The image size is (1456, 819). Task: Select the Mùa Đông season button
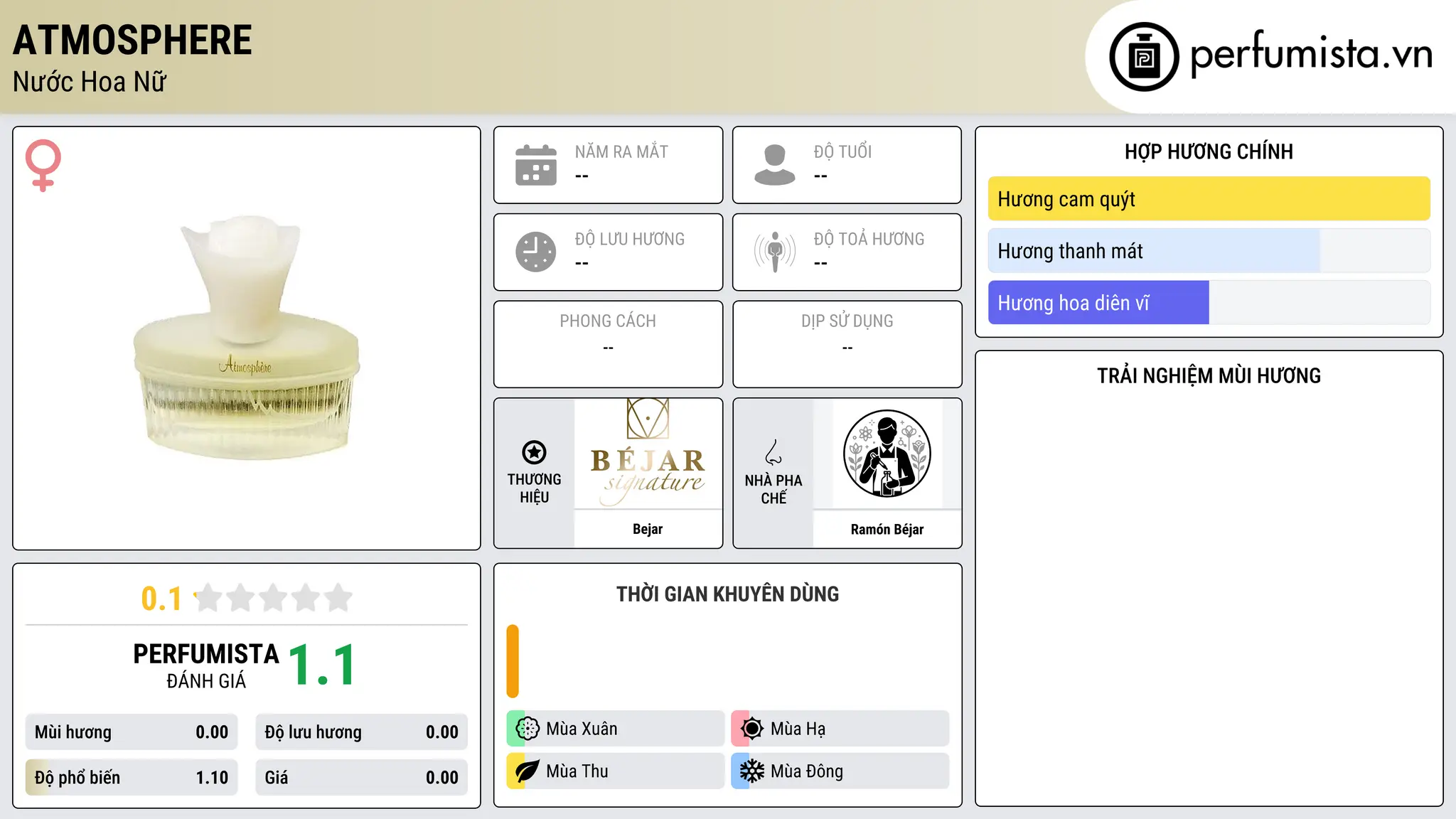pos(840,771)
